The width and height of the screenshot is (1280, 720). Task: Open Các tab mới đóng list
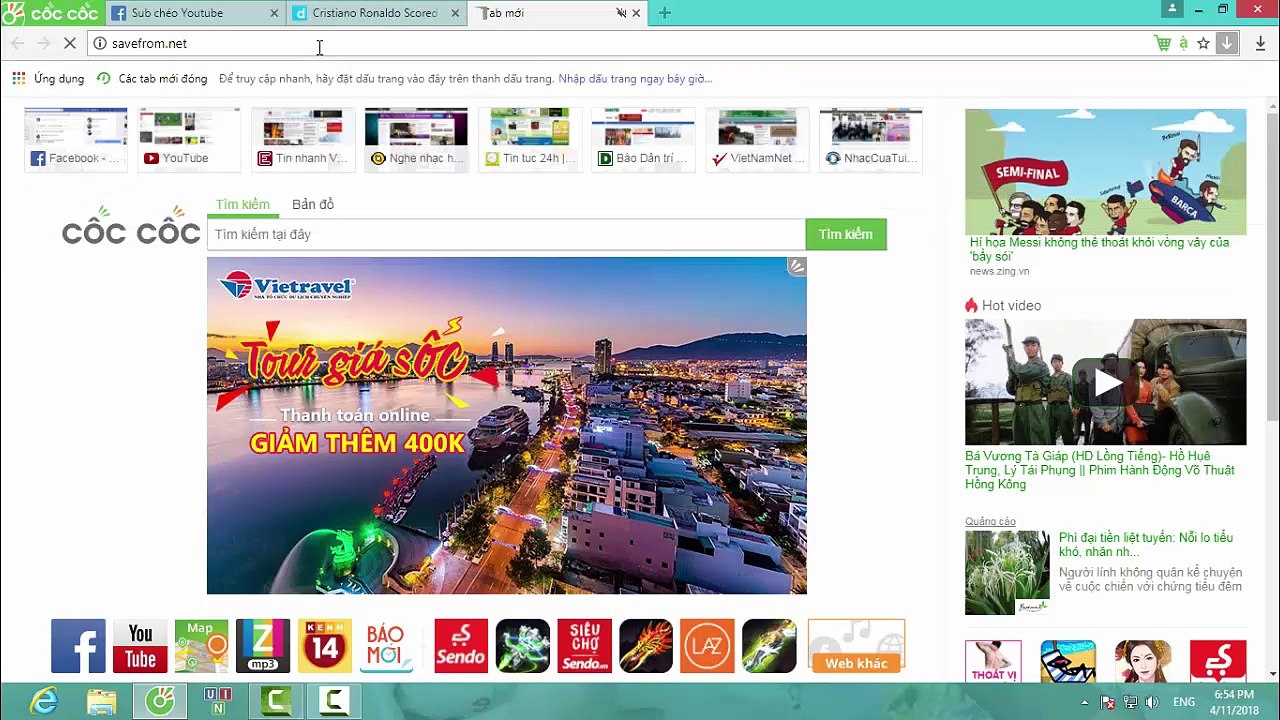(x=152, y=78)
